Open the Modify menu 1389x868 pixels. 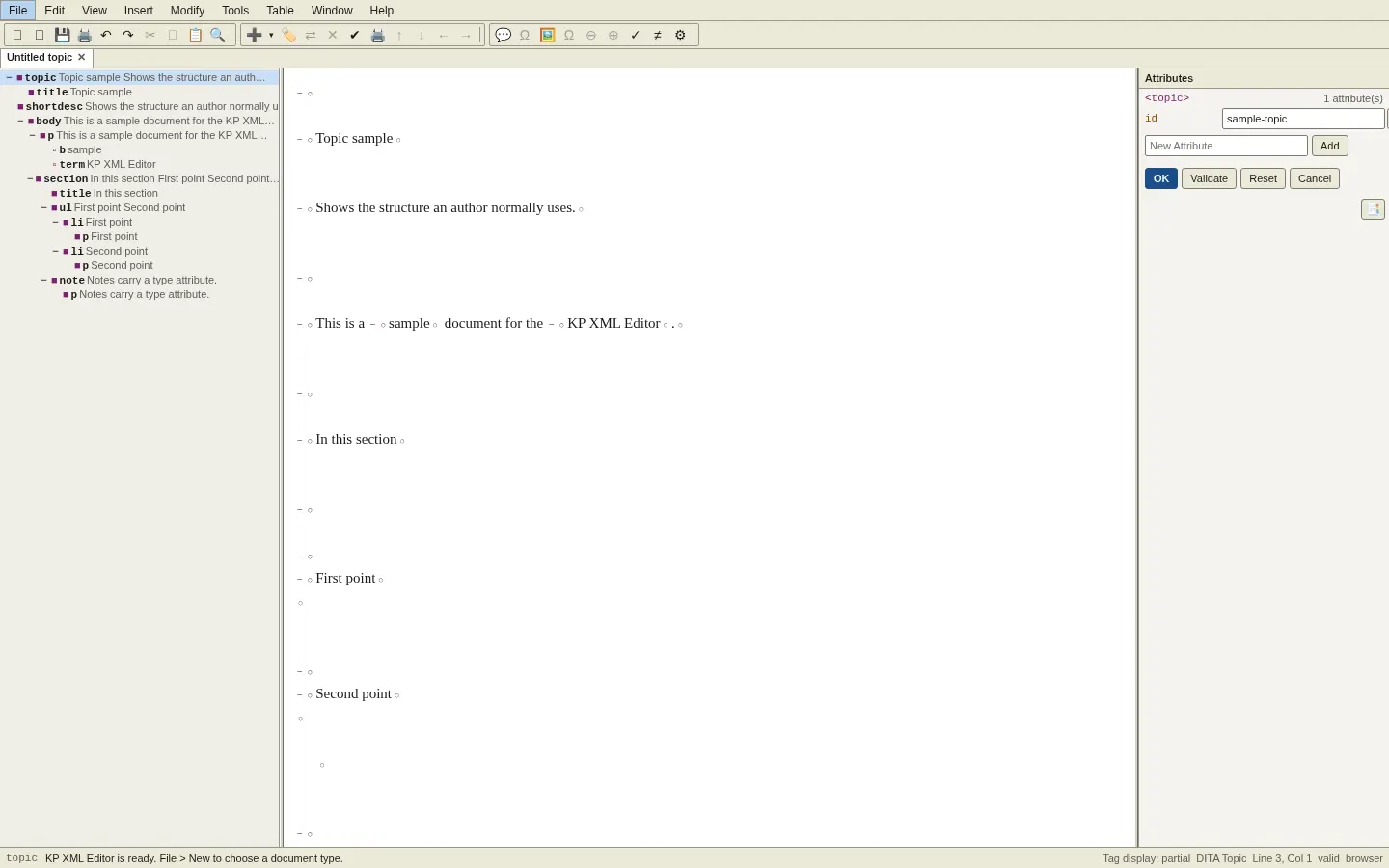pyautogui.click(x=187, y=11)
